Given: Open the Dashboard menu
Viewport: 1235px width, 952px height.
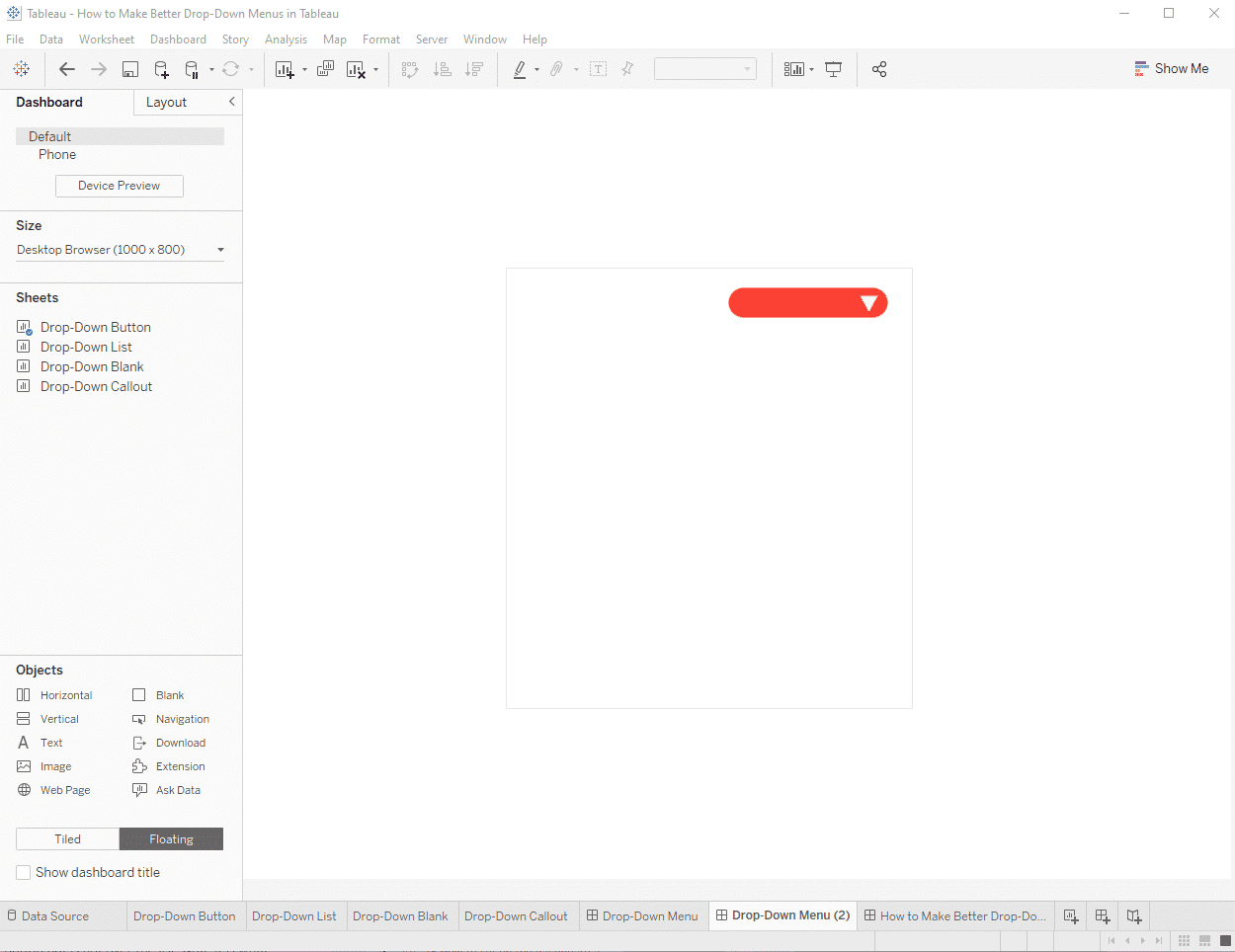Looking at the screenshot, I should click(178, 40).
